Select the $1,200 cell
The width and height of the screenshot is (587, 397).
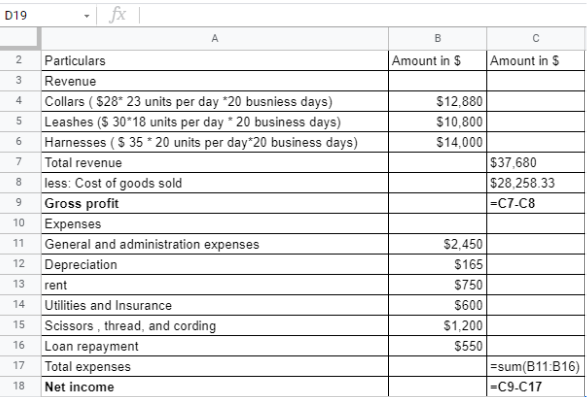point(438,325)
